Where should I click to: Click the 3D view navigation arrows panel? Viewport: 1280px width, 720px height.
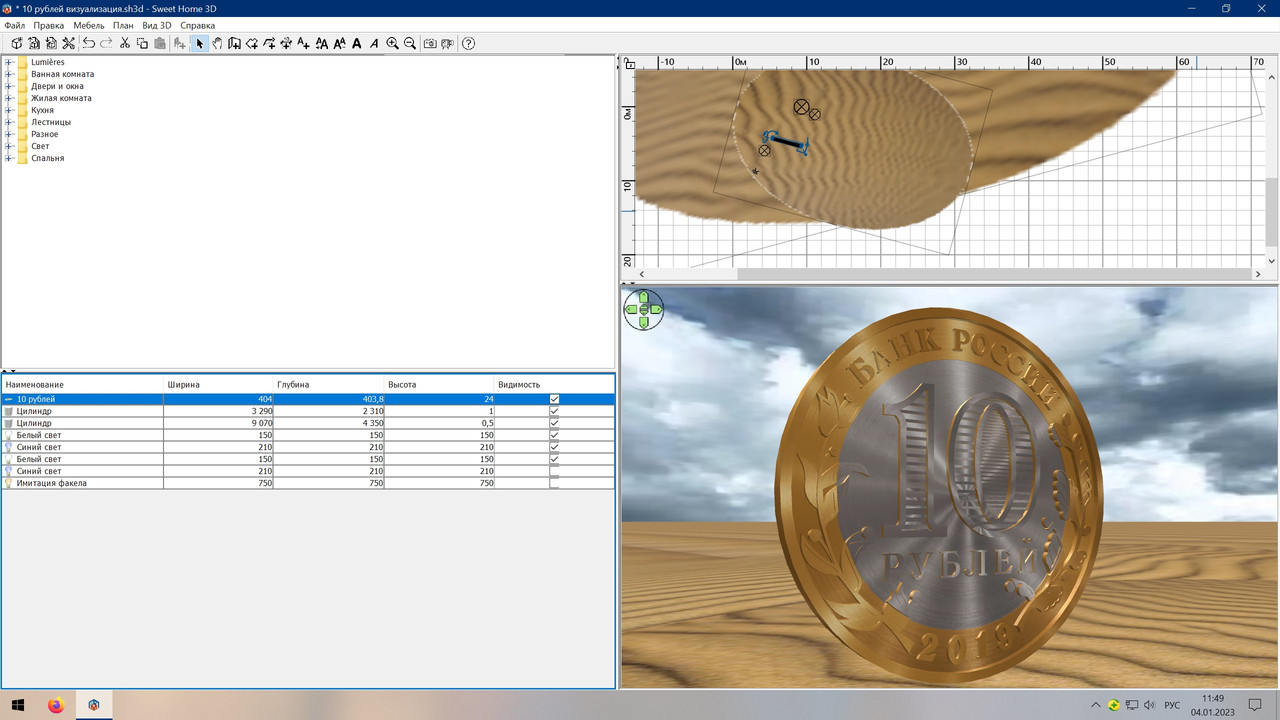(643, 310)
